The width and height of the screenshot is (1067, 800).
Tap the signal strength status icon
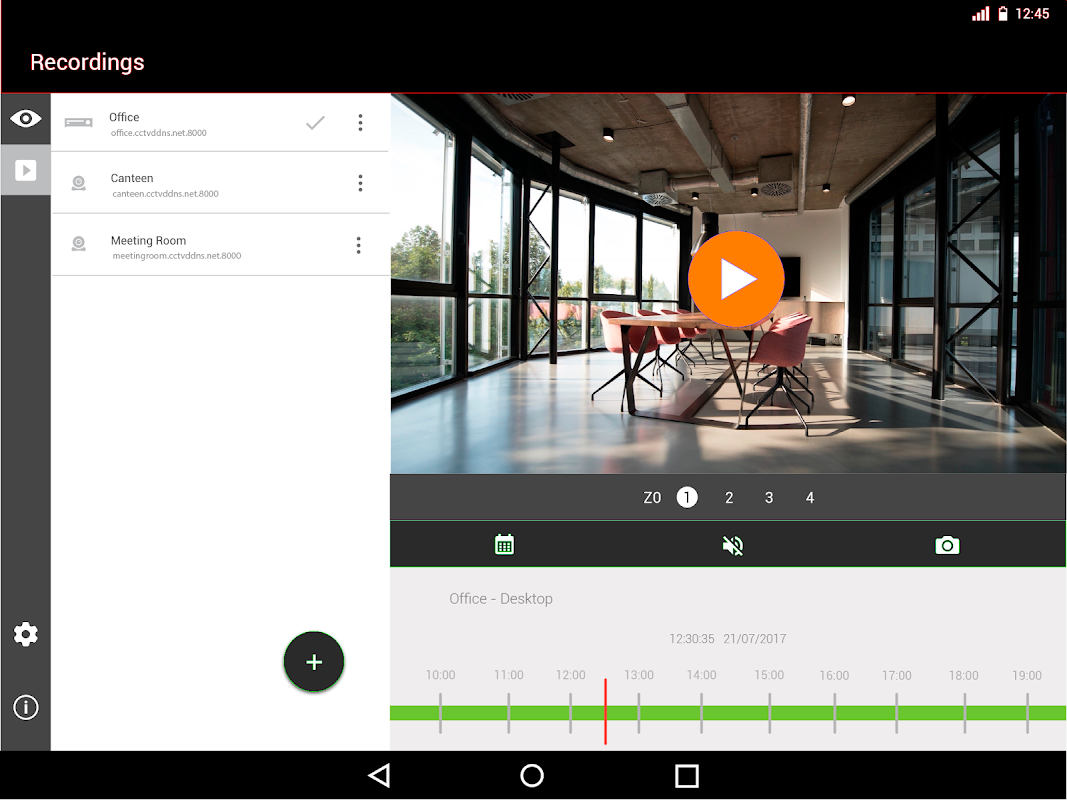pos(981,14)
